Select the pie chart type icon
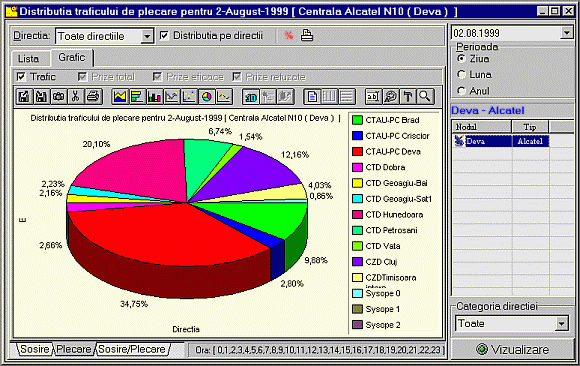This screenshot has width=580, height=366. point(207,97)
